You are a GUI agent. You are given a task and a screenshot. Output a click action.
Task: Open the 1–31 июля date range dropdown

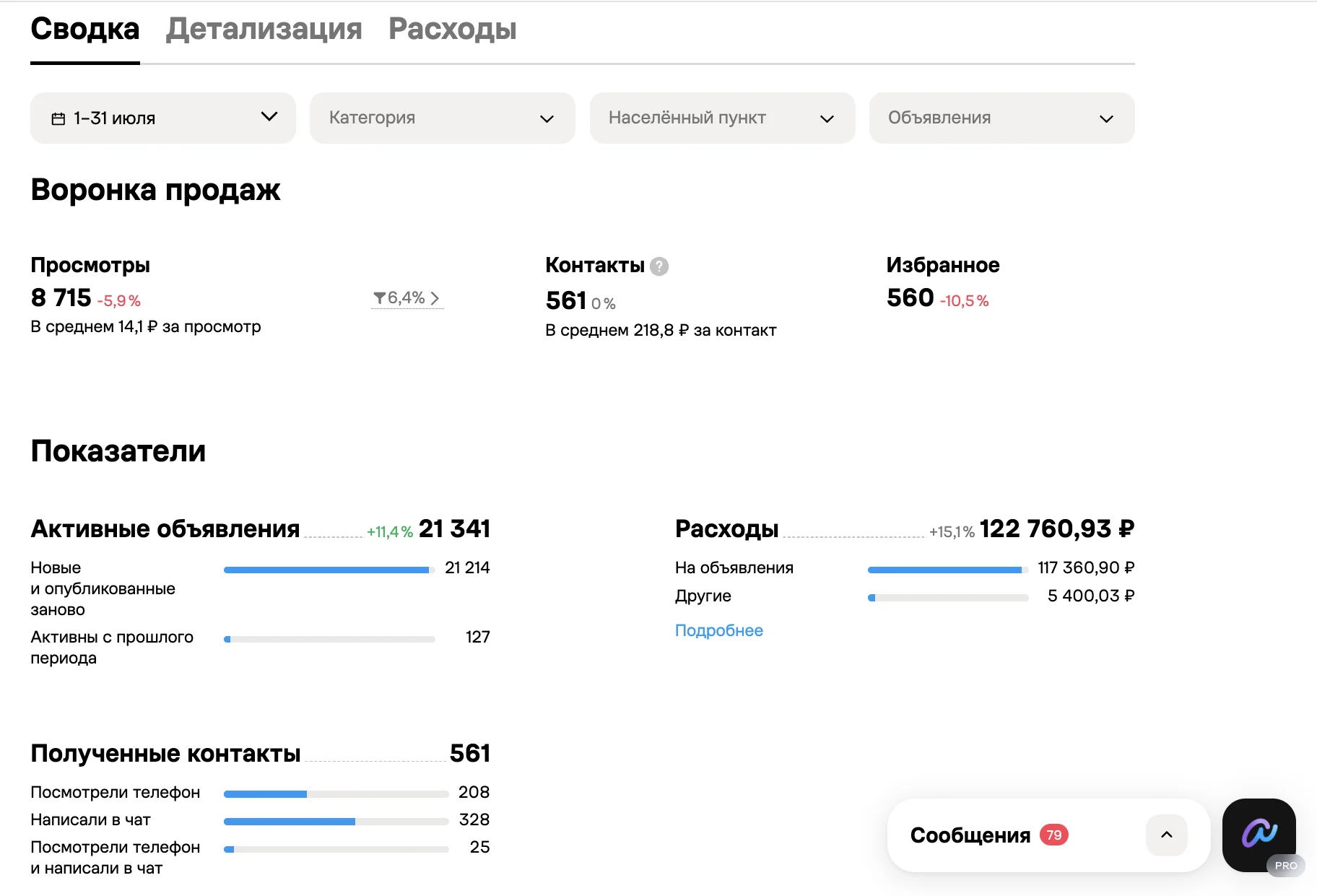tap(163, 118)
